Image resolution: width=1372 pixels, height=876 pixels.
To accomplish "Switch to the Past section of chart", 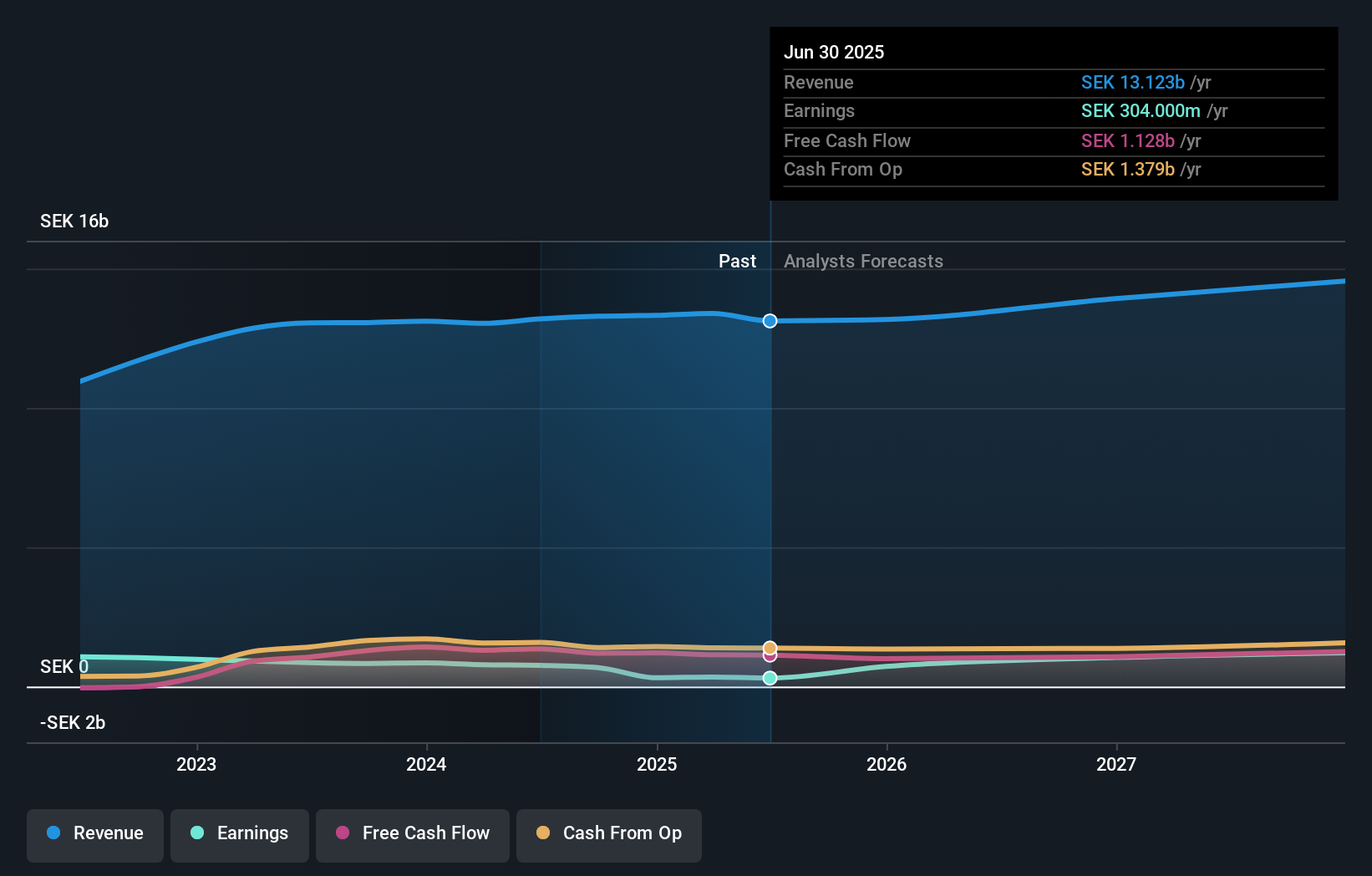I will point(737,261).
